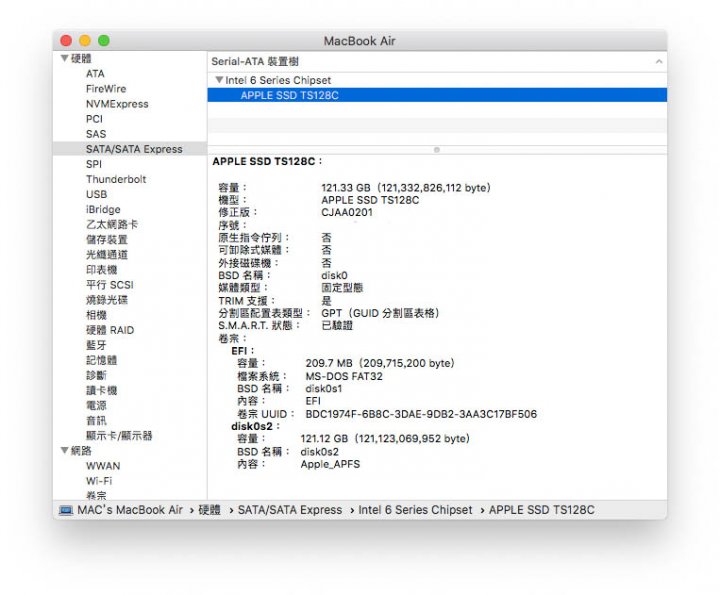The image size is (720, 595).
Task: Select 顯示卡/顯示器 graphics entry
Action: 119,436
